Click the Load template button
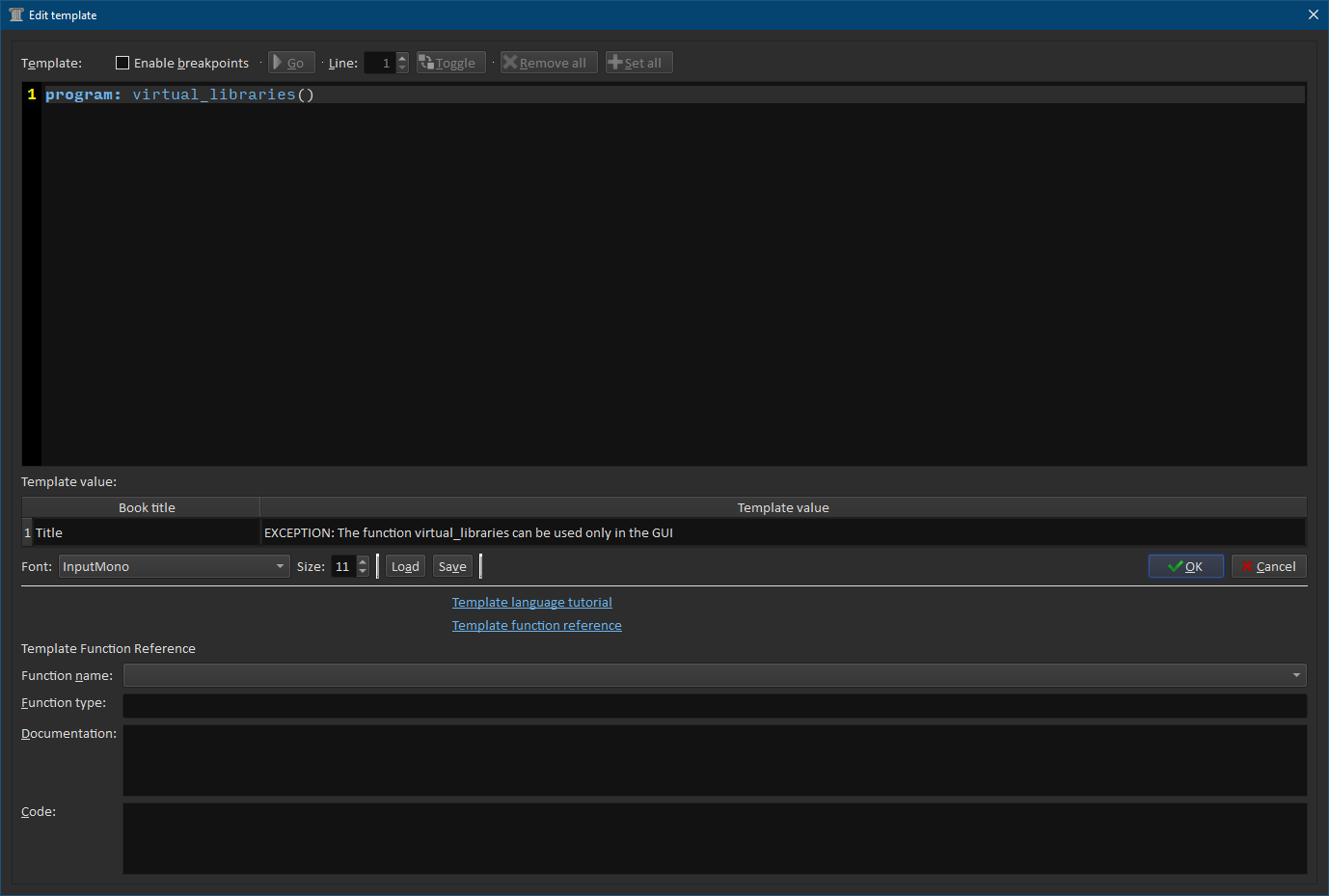The height and width of the screenshot is (896, 1329). coord(405,566)
